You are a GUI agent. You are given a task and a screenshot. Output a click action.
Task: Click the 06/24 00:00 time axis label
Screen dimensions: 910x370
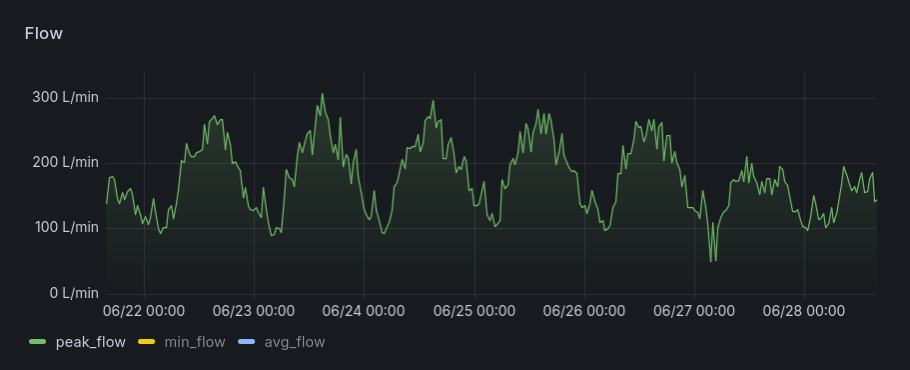coord(364,311)
